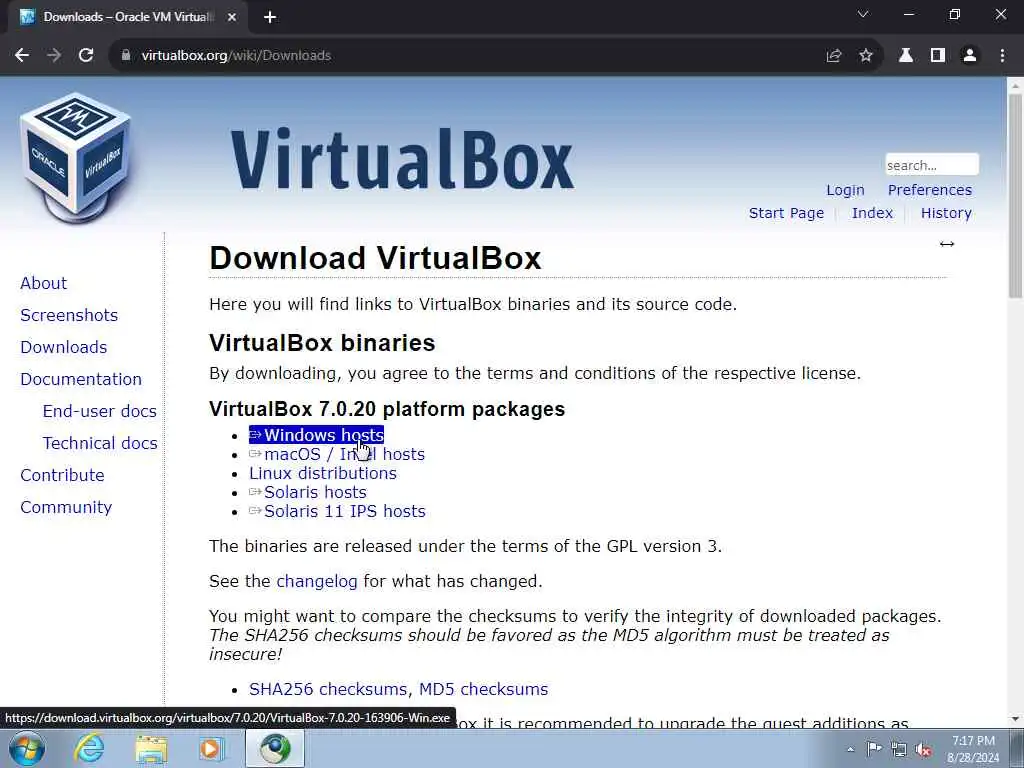
Task: Click the share page icon in address bar
Action: click(x=833, y=56)
